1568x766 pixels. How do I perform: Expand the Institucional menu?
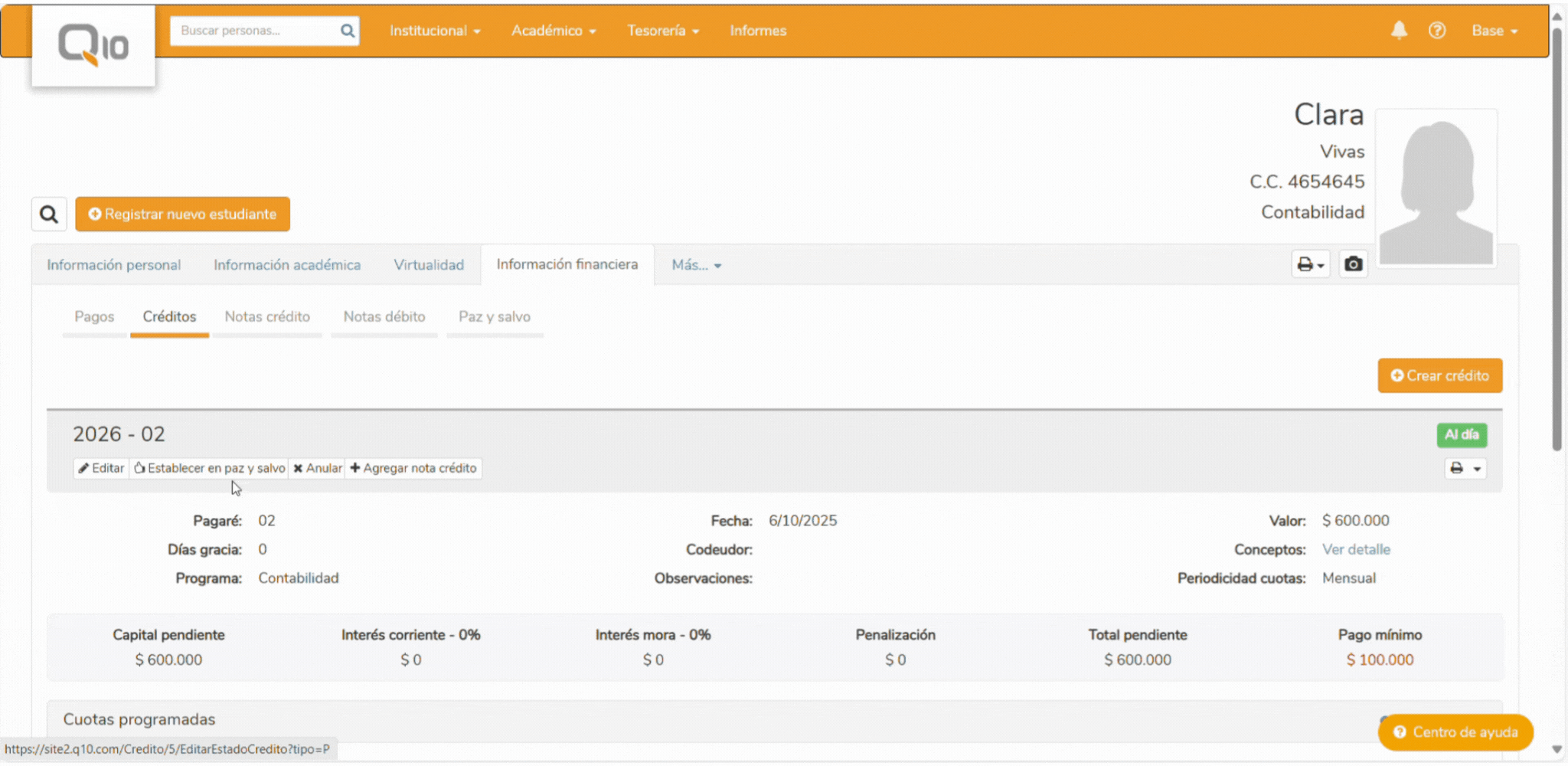tap(434, 31)
